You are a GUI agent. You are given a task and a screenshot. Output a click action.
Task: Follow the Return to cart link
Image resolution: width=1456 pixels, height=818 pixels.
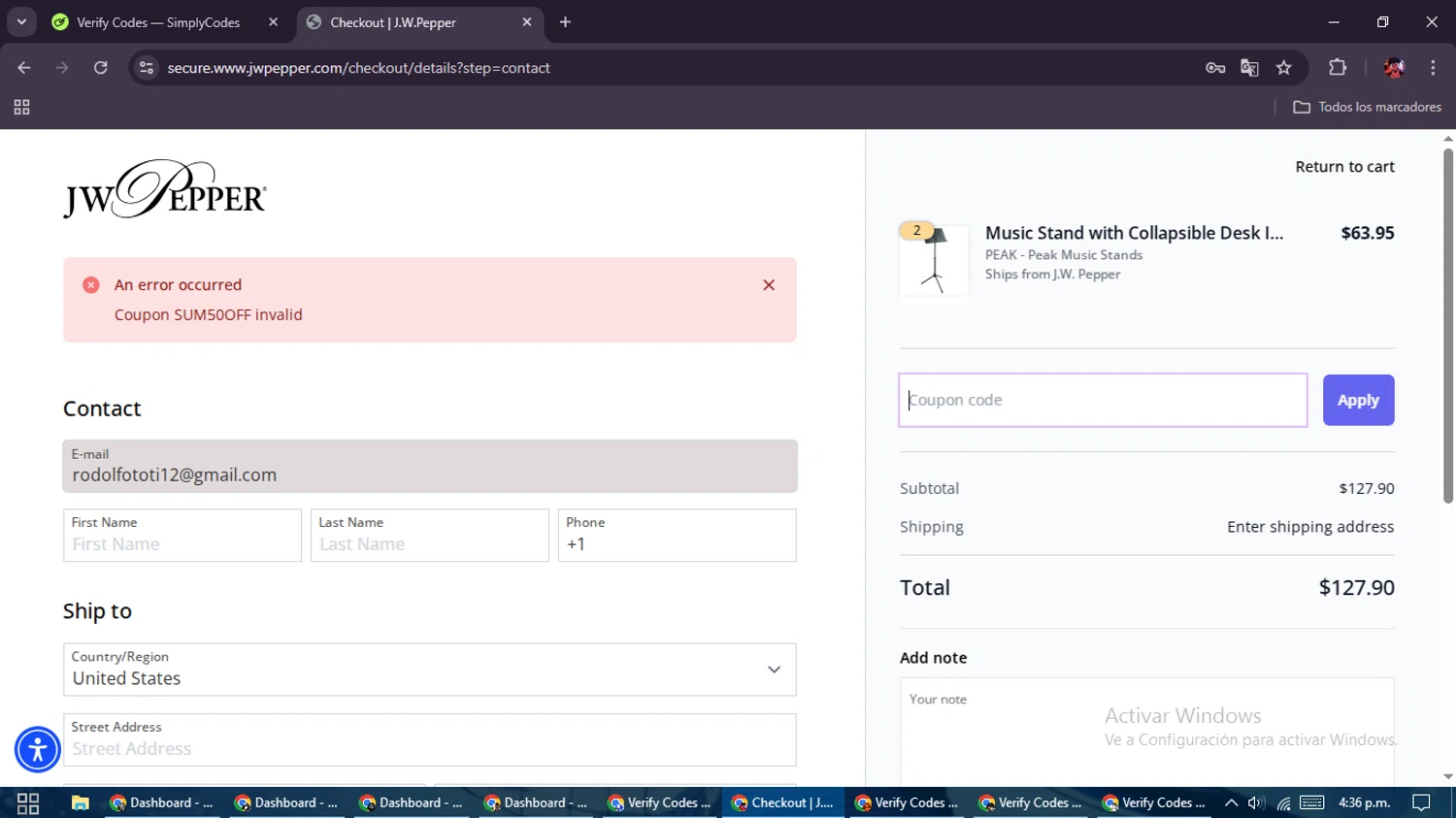[x=1344, y=167]
